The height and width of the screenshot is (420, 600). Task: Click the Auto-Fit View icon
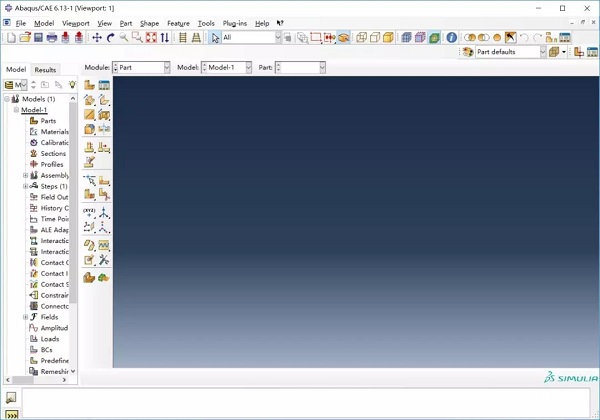(x=151, y=38)
